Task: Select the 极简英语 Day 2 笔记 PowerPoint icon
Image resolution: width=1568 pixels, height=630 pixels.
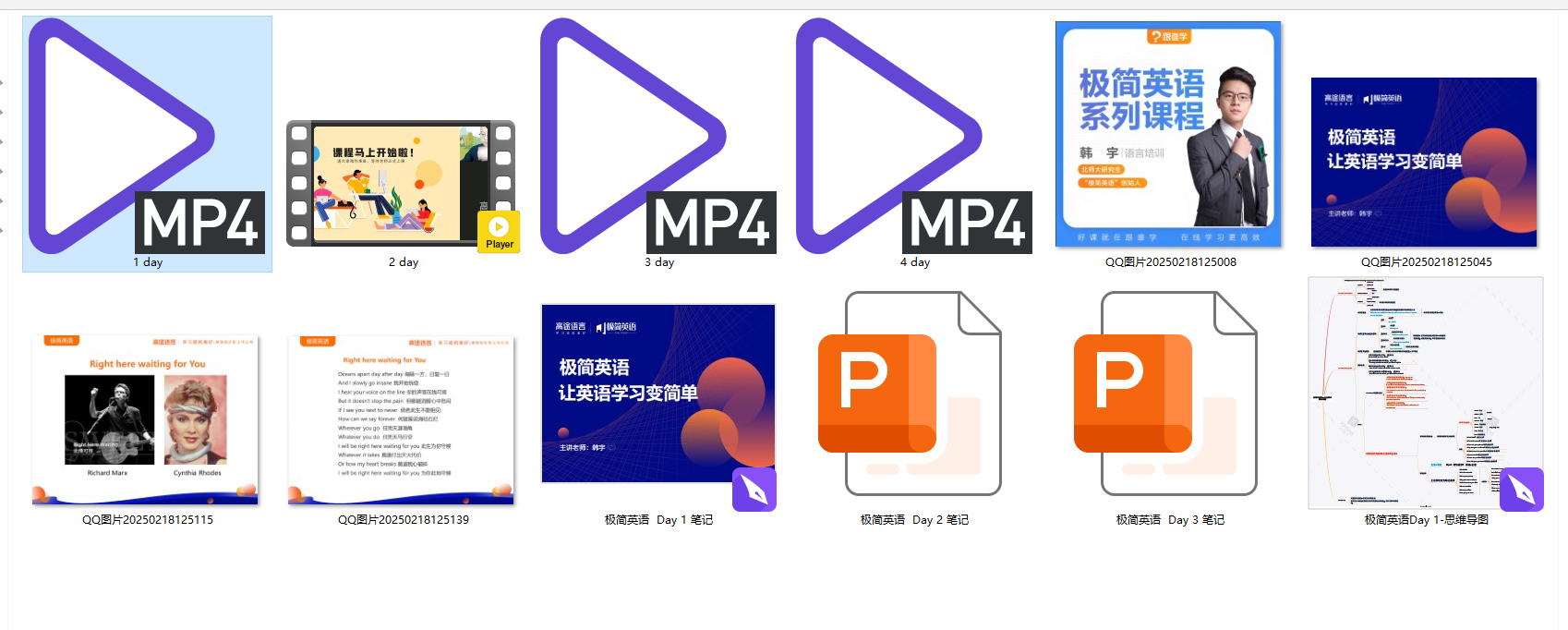Action: 913,394
